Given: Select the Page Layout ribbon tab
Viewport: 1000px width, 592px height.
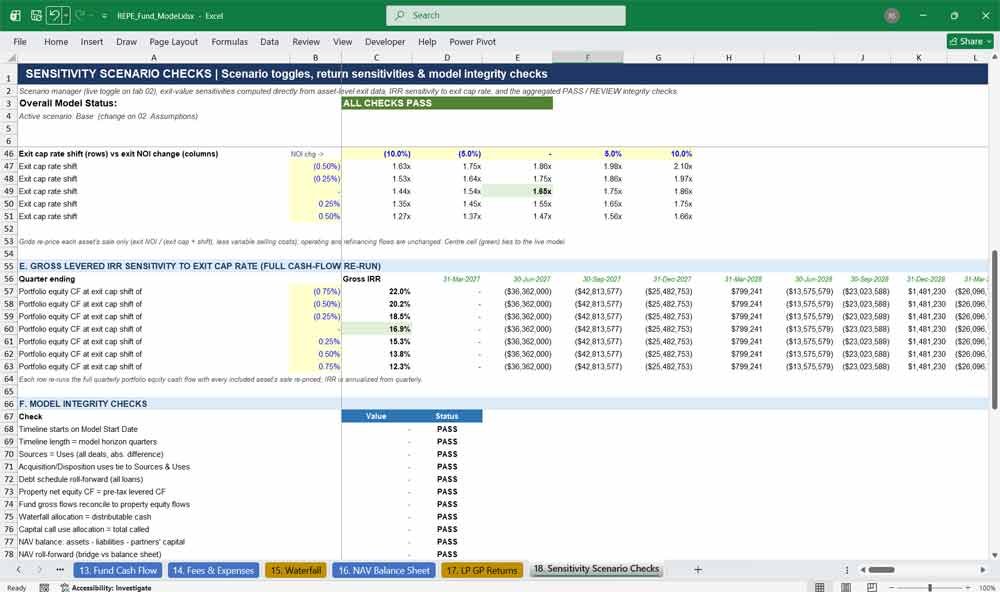Looking at the screenshot, I should coord(173,41).
